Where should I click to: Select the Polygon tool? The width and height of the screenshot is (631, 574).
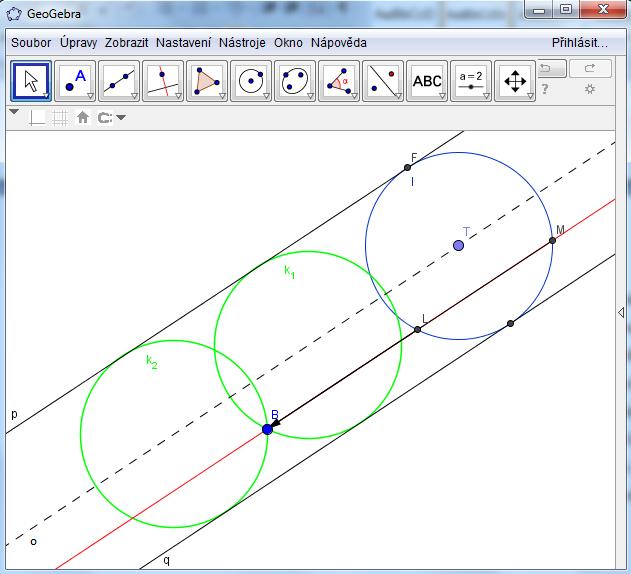point(207,81)
